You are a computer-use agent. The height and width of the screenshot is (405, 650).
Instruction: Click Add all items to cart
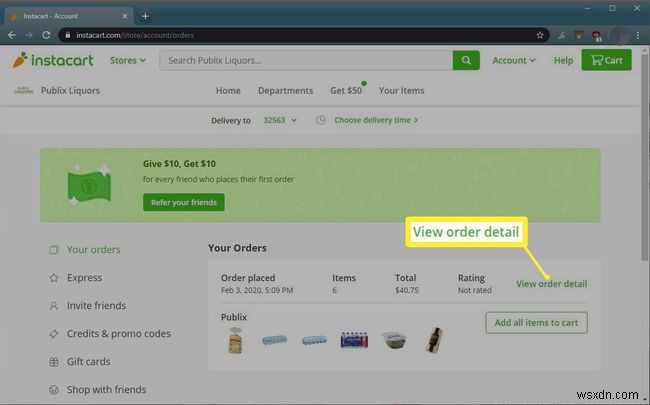point(536,323)
